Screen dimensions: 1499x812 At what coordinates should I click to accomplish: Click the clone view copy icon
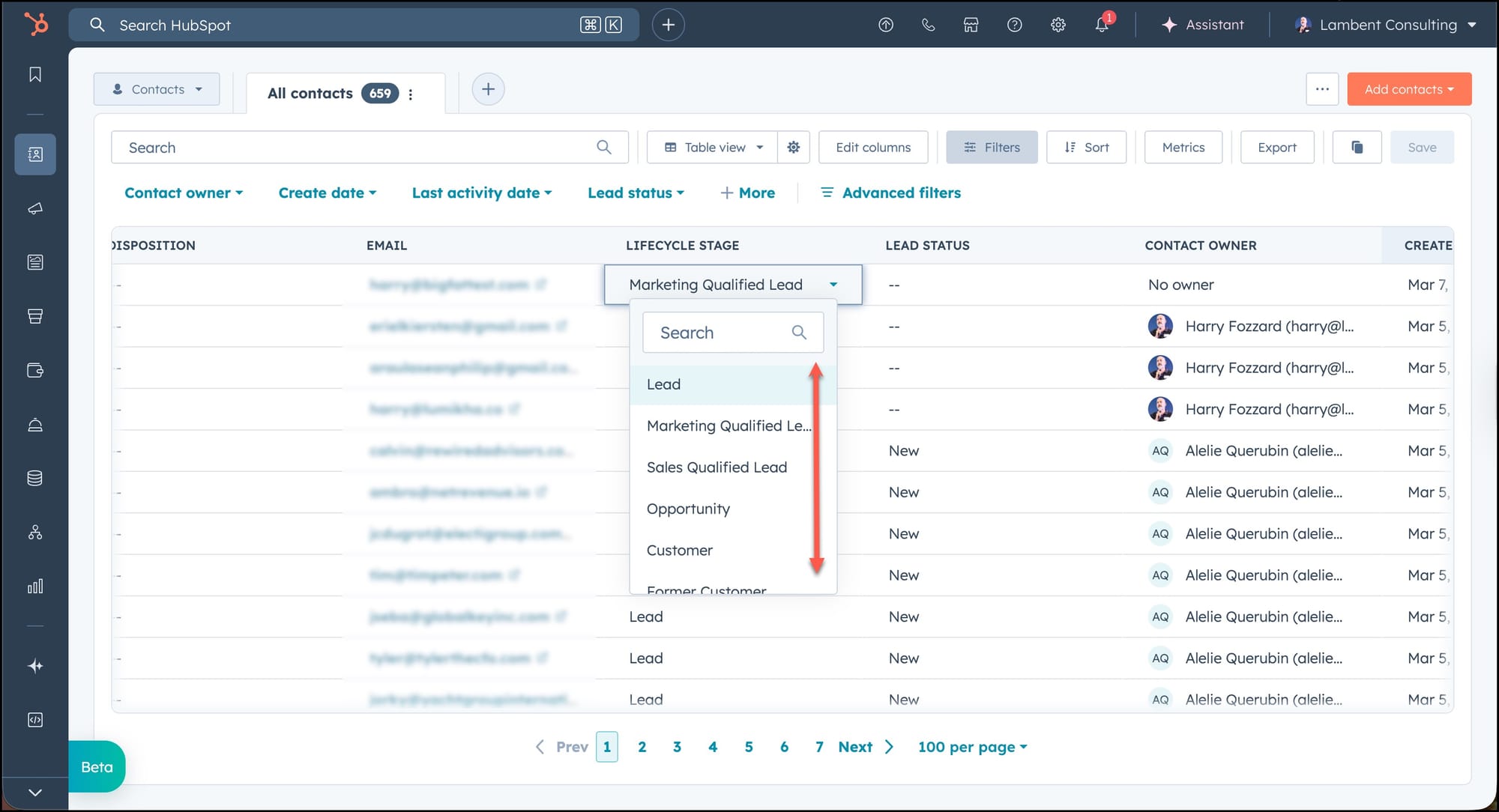tap(1357, 148)
